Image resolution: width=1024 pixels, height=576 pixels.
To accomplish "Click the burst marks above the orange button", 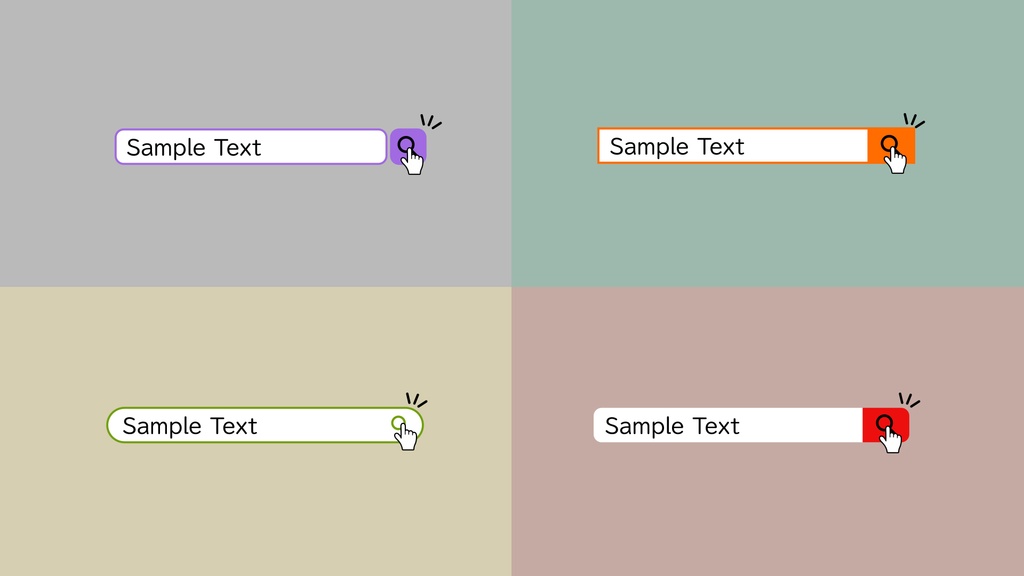I will (x=913, y=121).
